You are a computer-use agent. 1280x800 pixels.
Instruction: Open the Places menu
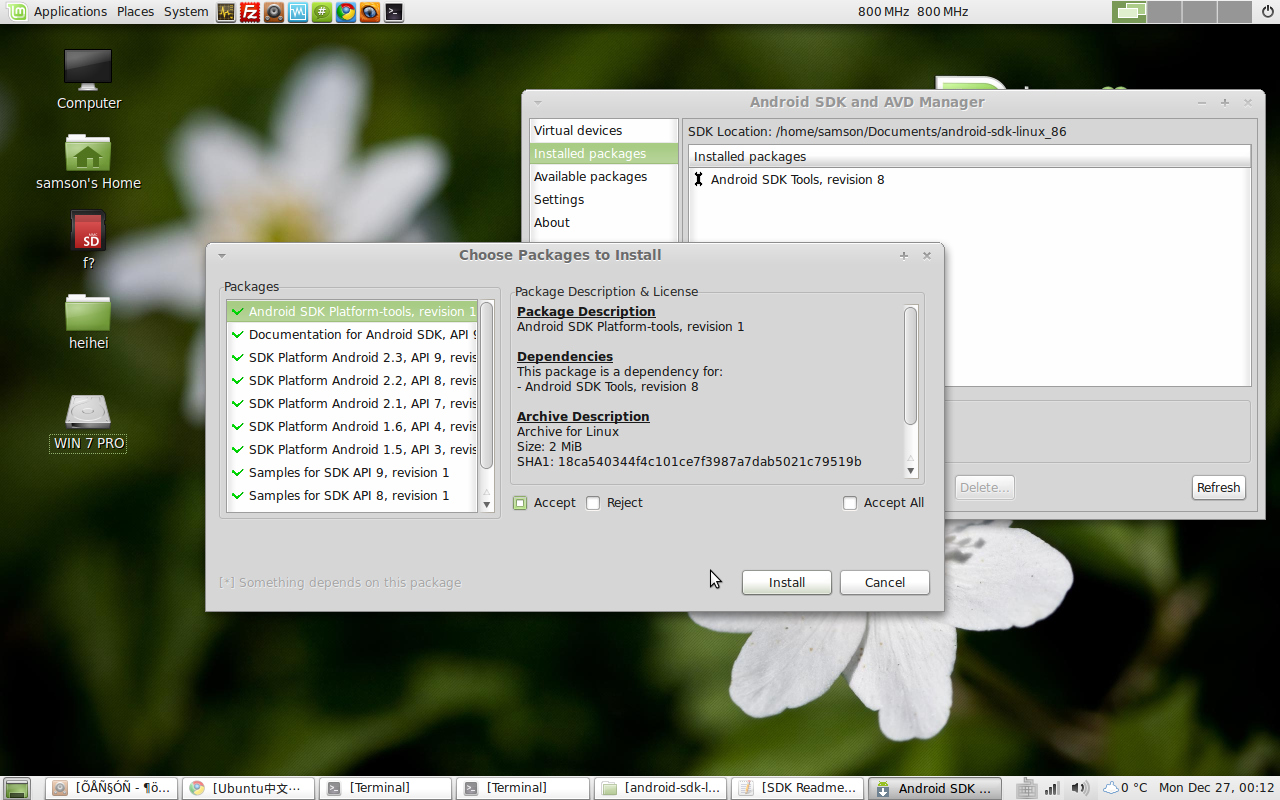(x=135, y=12)
